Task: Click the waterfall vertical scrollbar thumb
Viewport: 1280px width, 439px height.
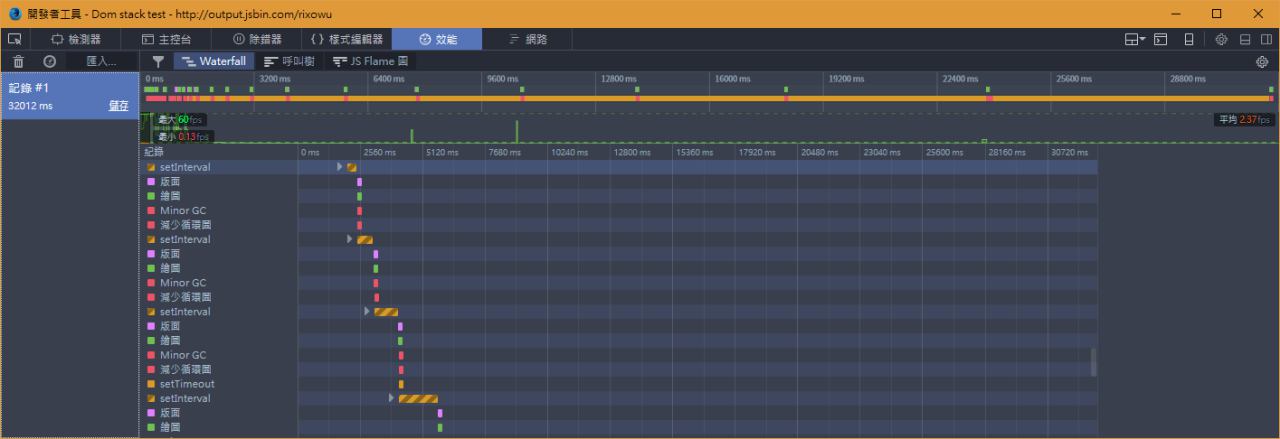Action: [1093, 362]
